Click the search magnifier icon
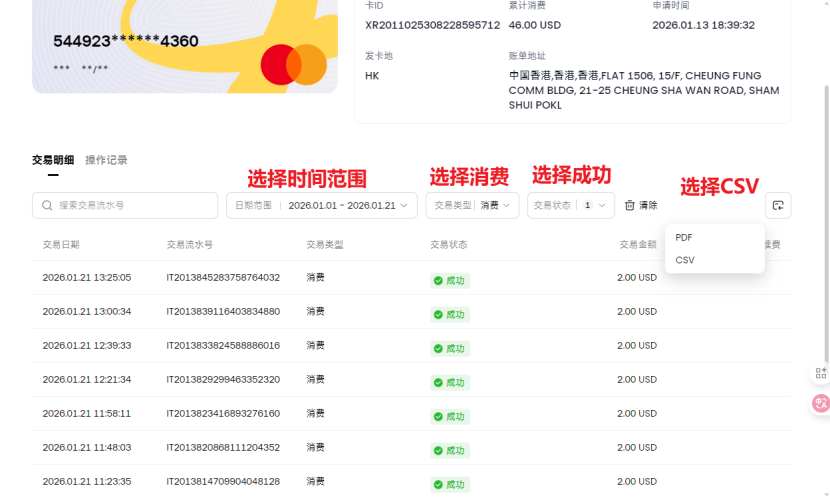This screenshot has width=830, height=498. pos(47,205)
